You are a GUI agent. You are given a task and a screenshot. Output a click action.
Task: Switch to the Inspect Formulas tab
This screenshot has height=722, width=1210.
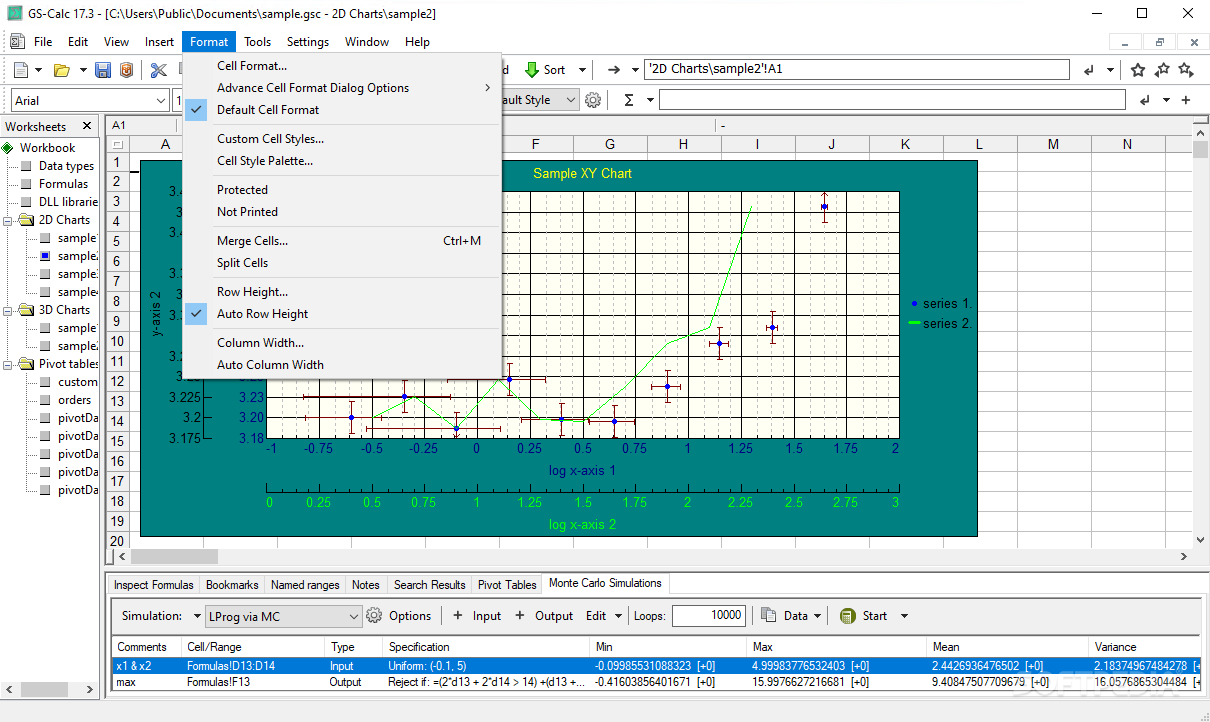click(x=153, y=585)
